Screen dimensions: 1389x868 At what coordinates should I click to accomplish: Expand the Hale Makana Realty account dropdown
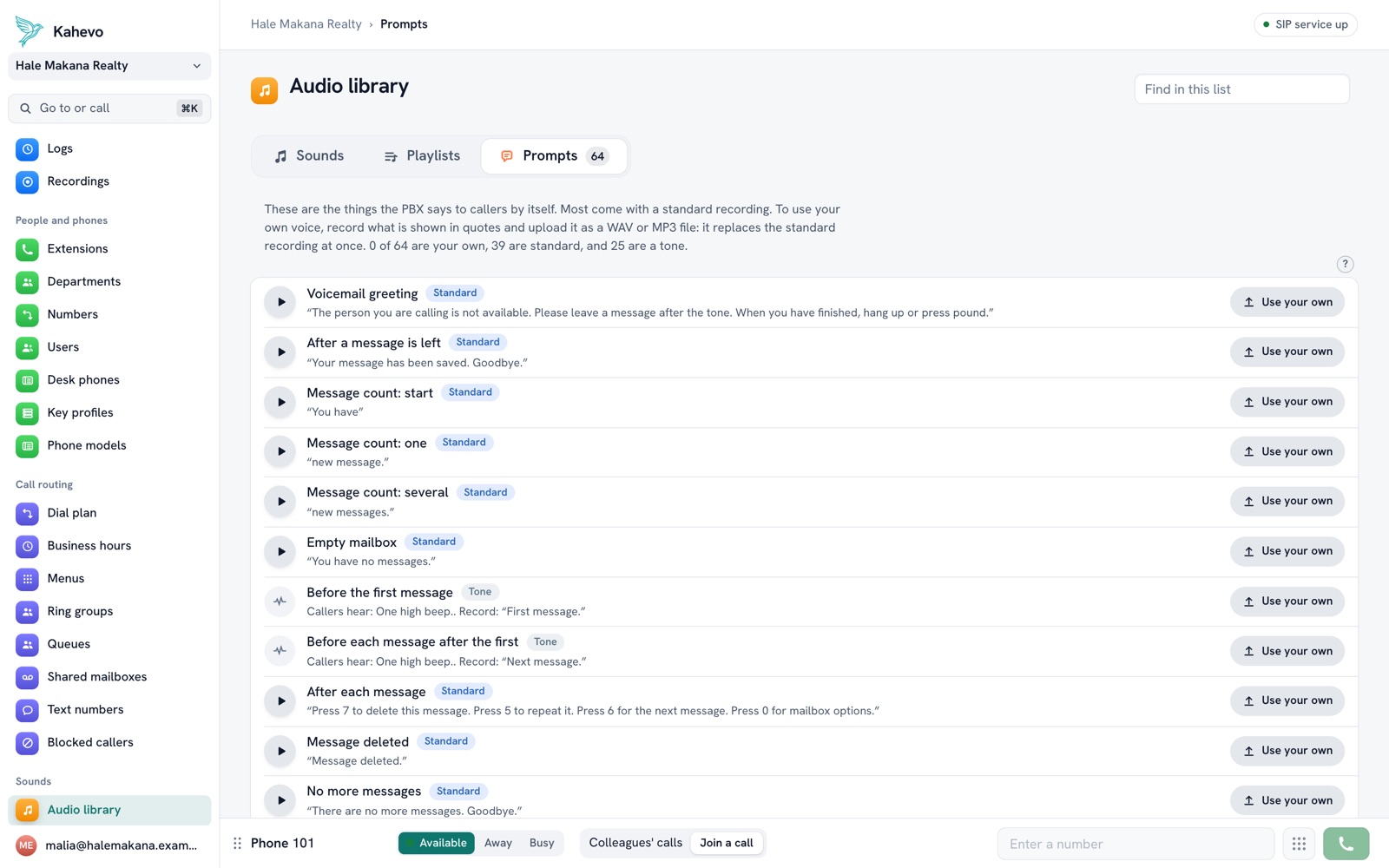click(109, 66)
